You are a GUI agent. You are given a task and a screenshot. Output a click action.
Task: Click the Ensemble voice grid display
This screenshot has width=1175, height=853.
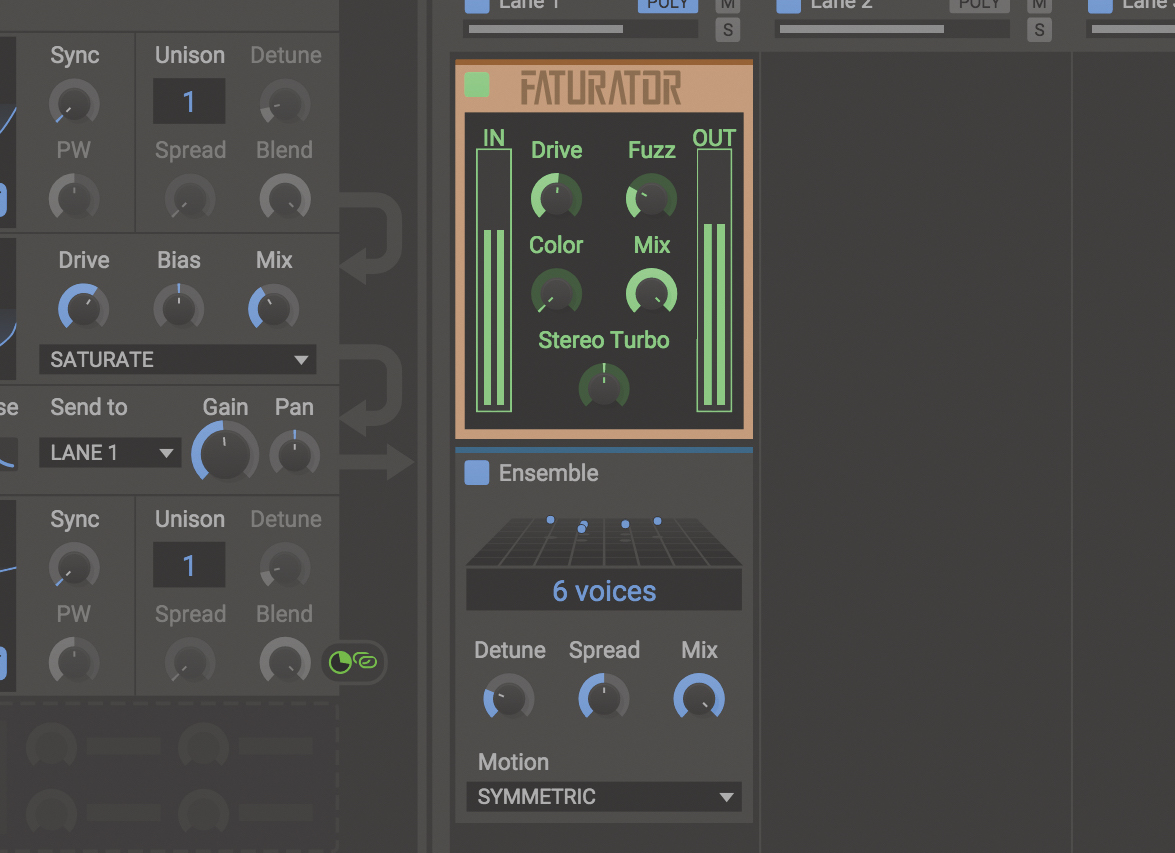(x=604, y=541)
